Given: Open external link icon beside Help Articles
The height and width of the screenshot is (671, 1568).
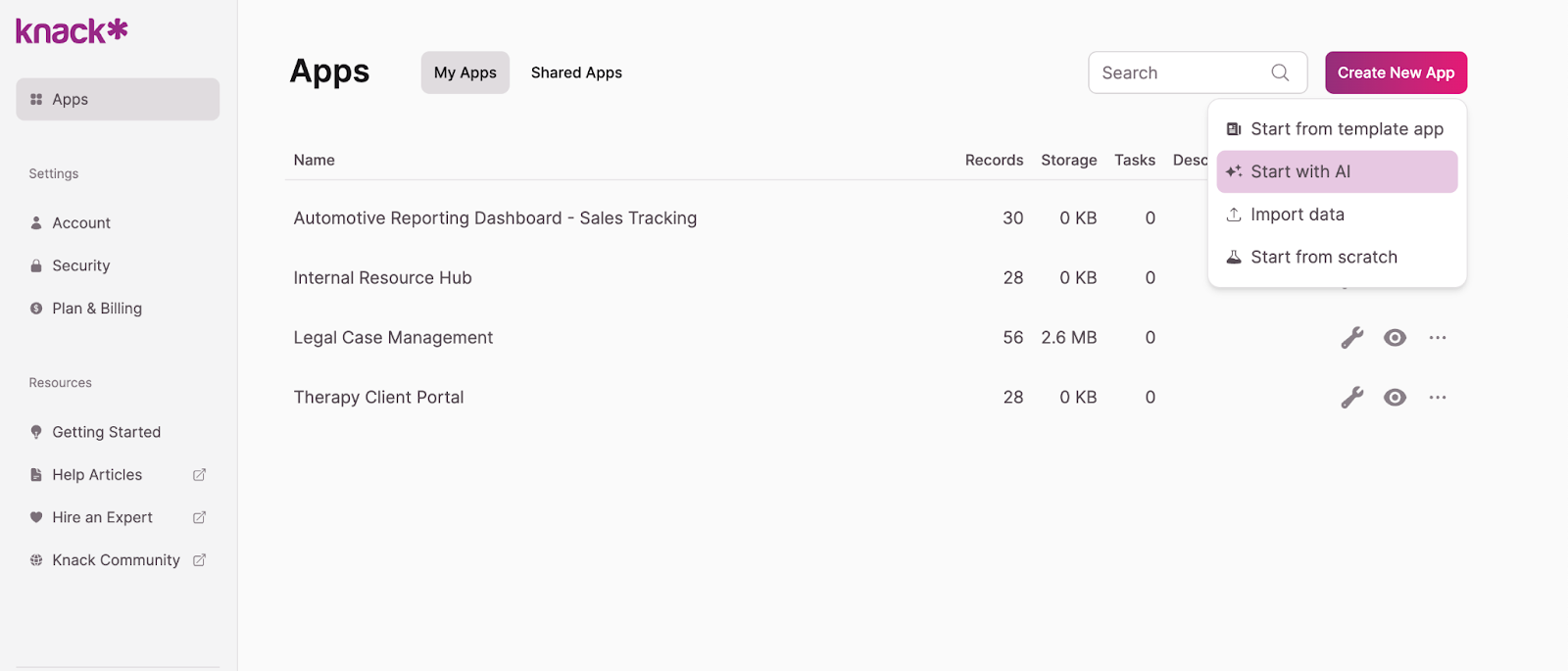Looking at the screenshot, I should tap(199, 475).
